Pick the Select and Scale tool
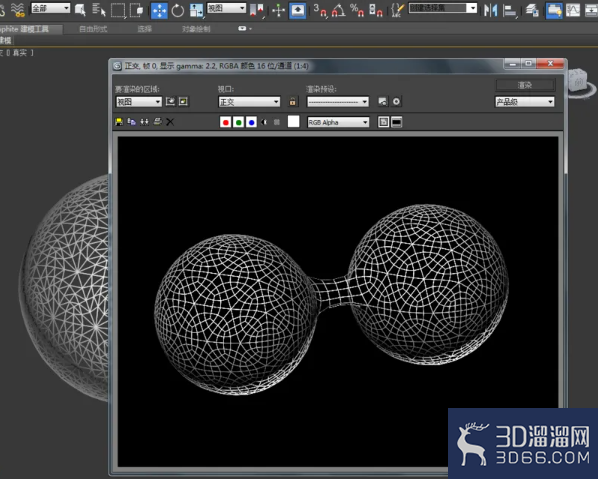This screenshot has height=479, width=598. [196, 10]
